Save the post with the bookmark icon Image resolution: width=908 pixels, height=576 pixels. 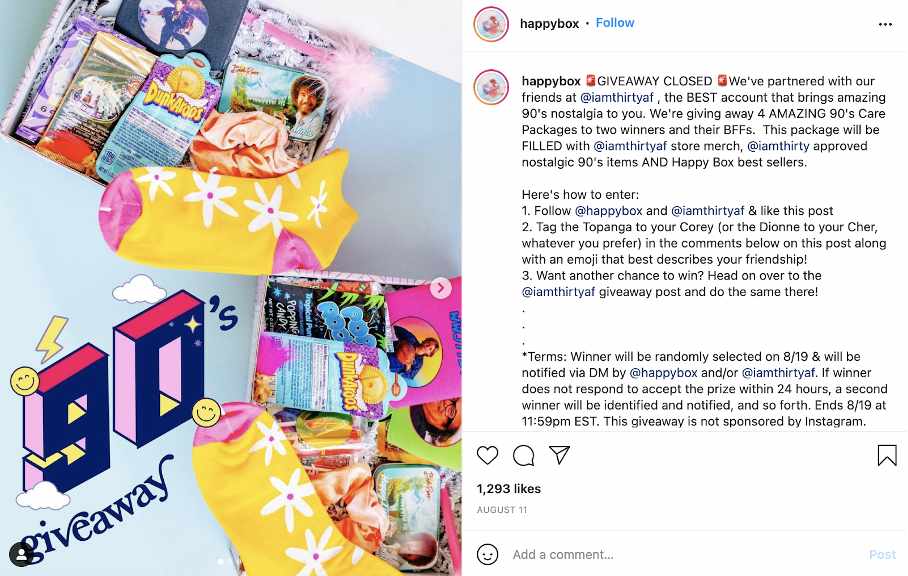coord(887,456)
